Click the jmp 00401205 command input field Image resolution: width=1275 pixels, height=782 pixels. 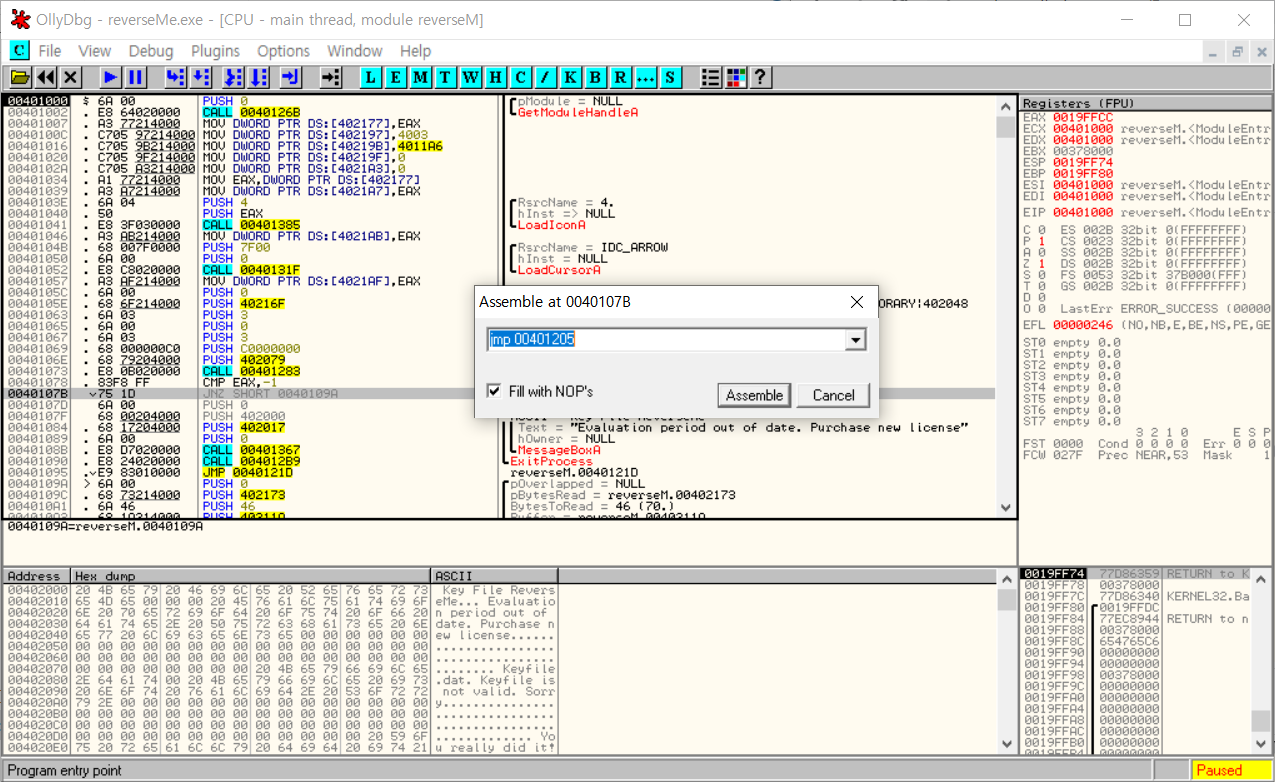point(666,340)
